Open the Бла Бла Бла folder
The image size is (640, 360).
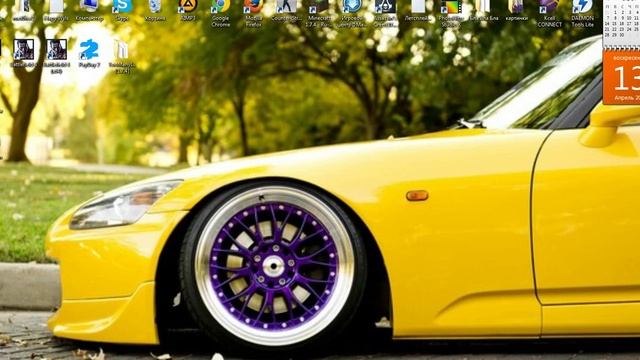pos(484,10)
